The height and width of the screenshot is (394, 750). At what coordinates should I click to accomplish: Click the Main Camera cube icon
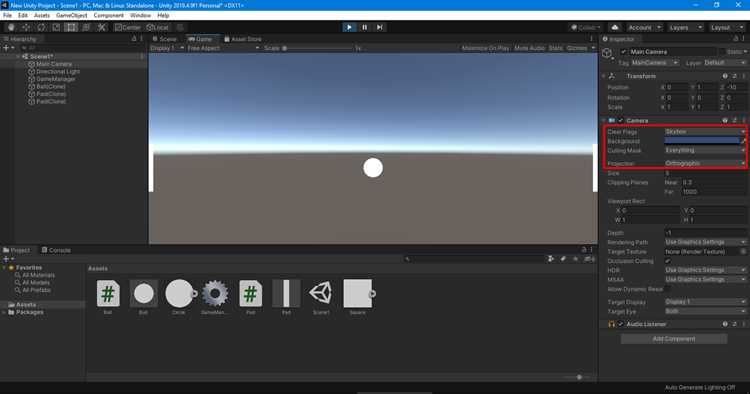(x=607, y=53)
